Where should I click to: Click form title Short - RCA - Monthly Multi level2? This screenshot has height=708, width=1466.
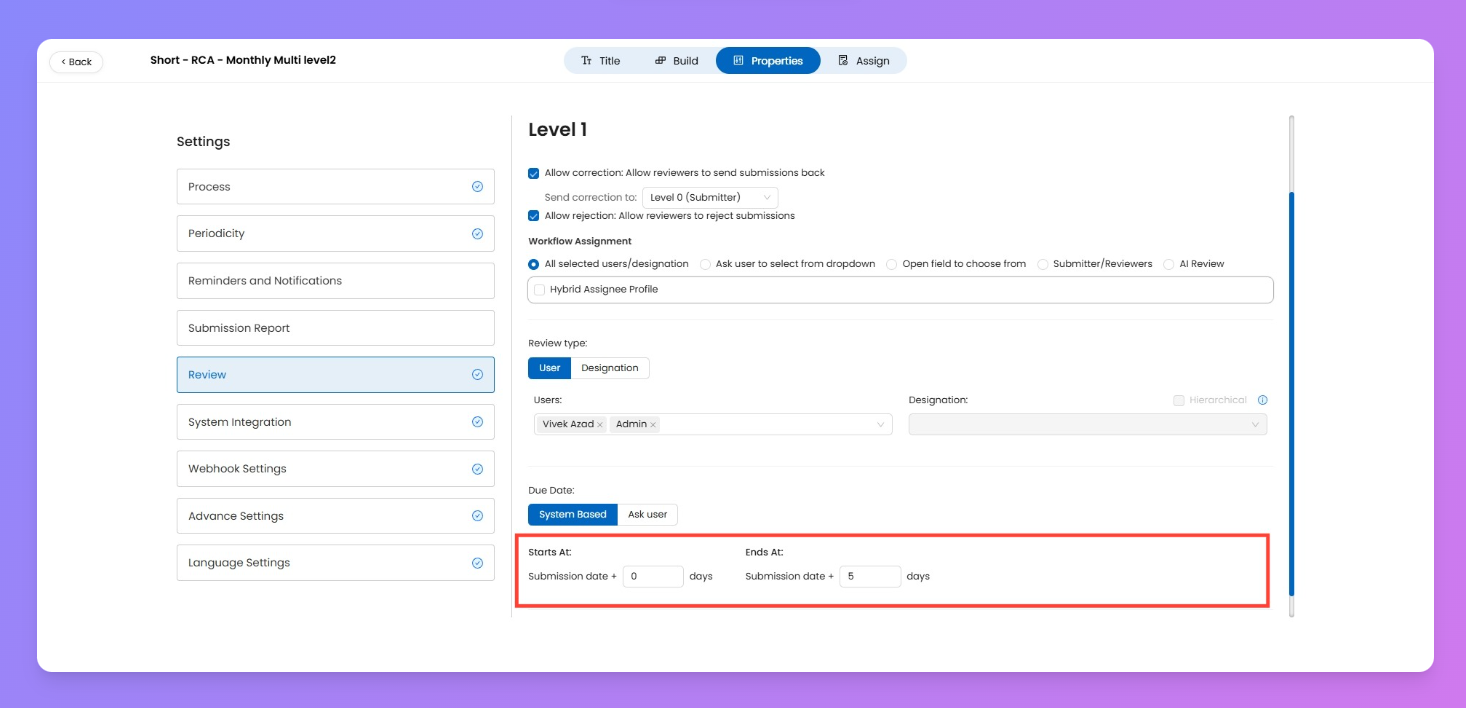point(243,61)
